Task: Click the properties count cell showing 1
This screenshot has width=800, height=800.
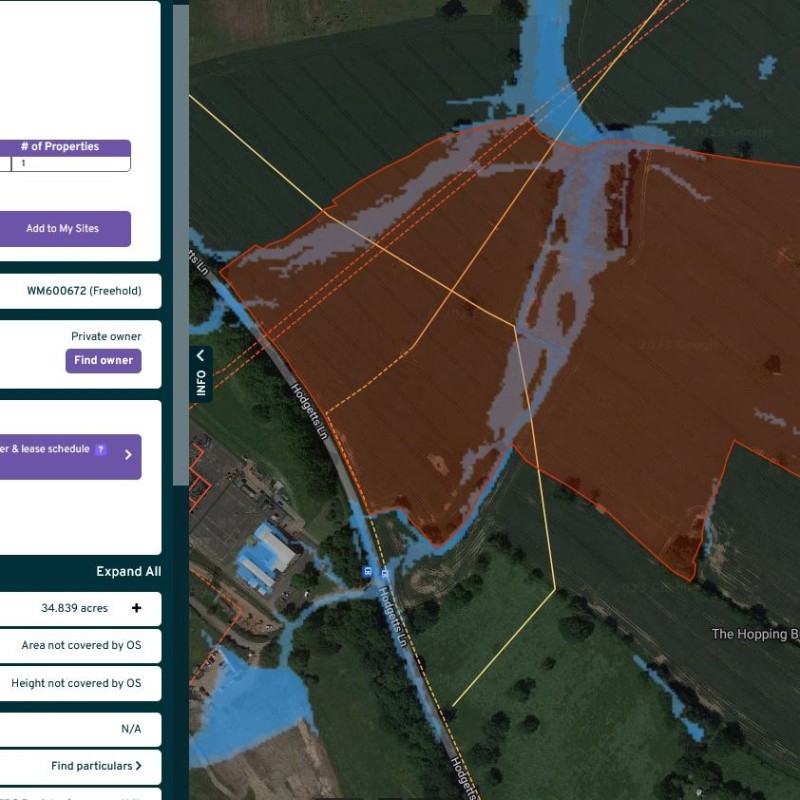Action: 70,163
